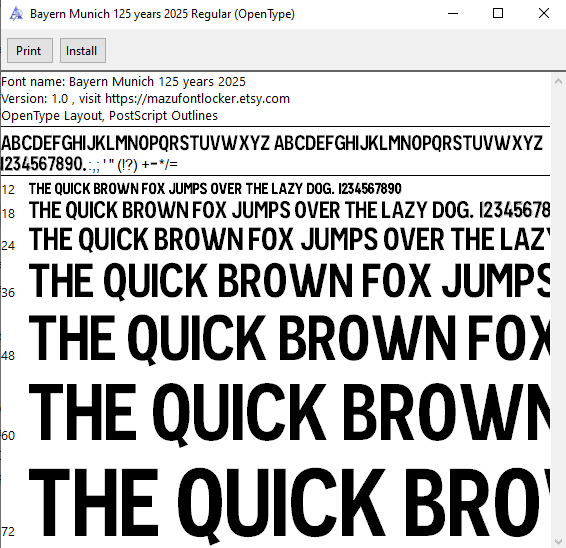Click the 18 point size label
The width and height of the screenshot is (566, 548).
click(8, 214)
